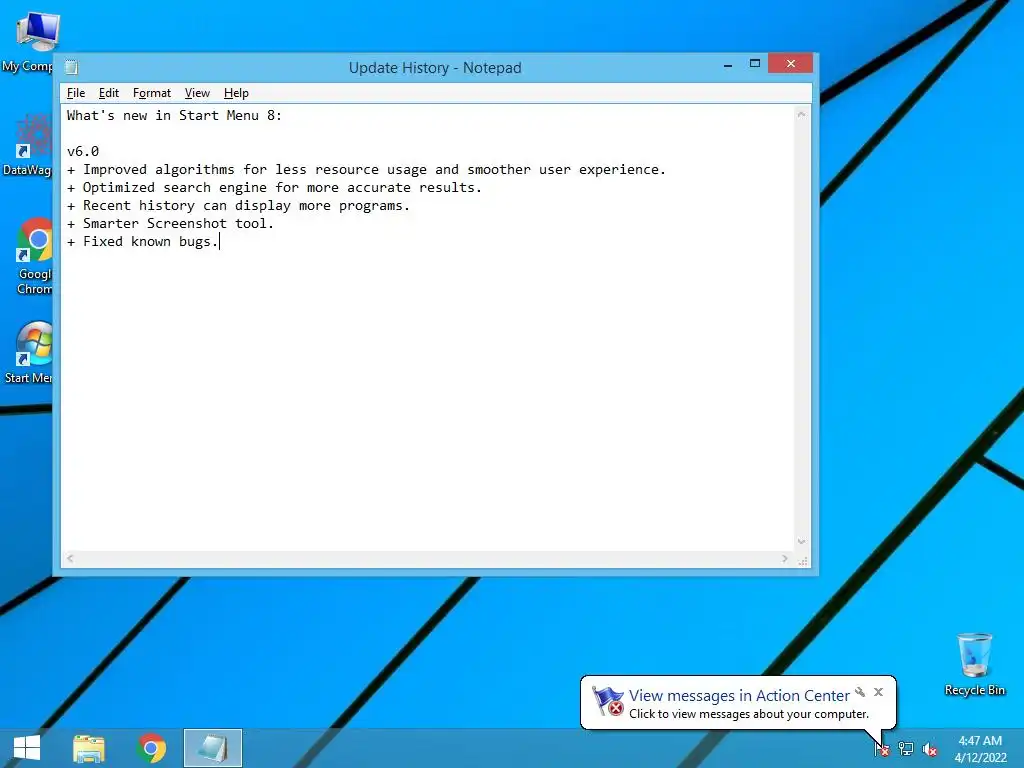Maximize the Notepad window
The image size is (1024, 768).
click(755, 63)
